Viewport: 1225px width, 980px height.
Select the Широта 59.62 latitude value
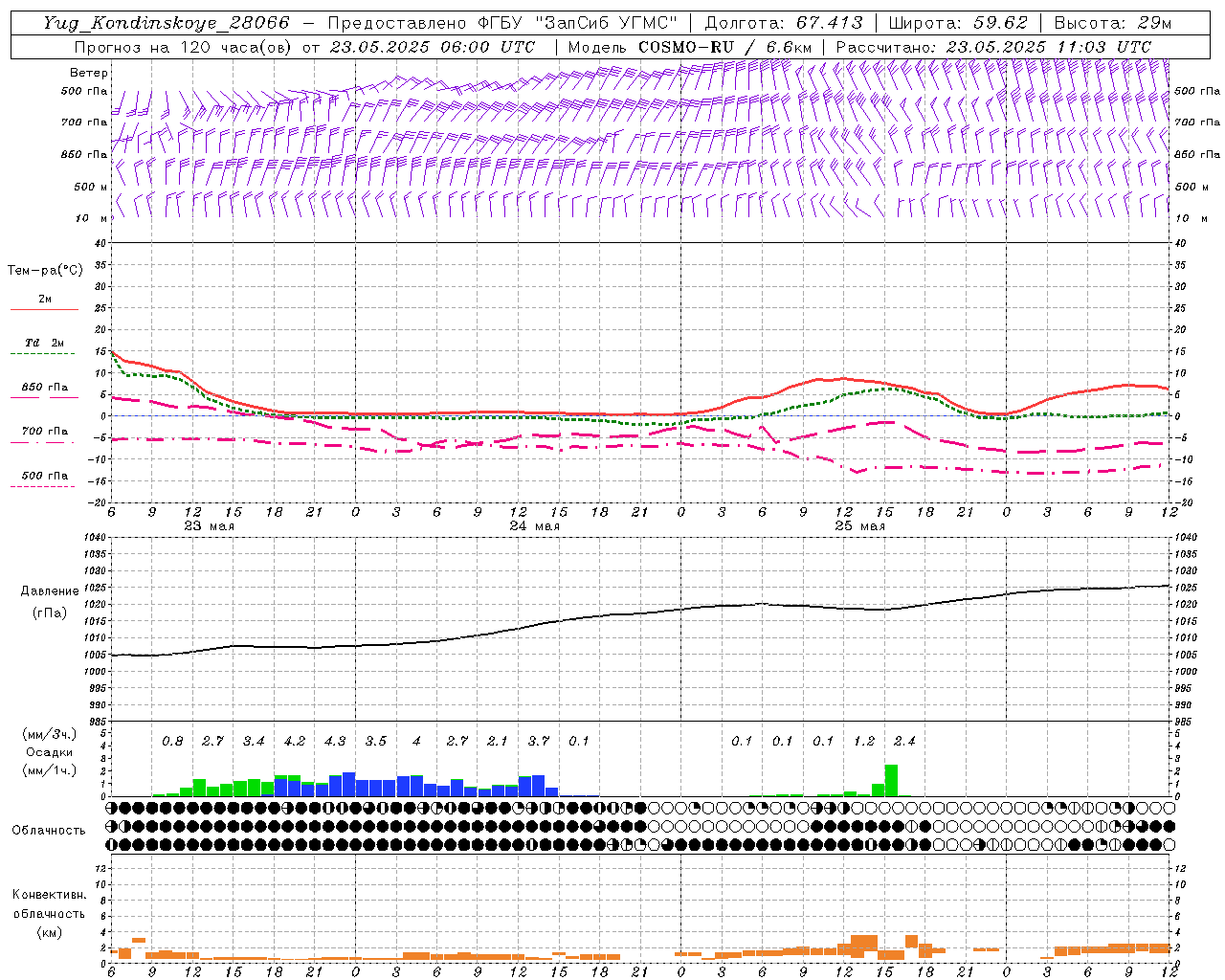tap(958, 23)
